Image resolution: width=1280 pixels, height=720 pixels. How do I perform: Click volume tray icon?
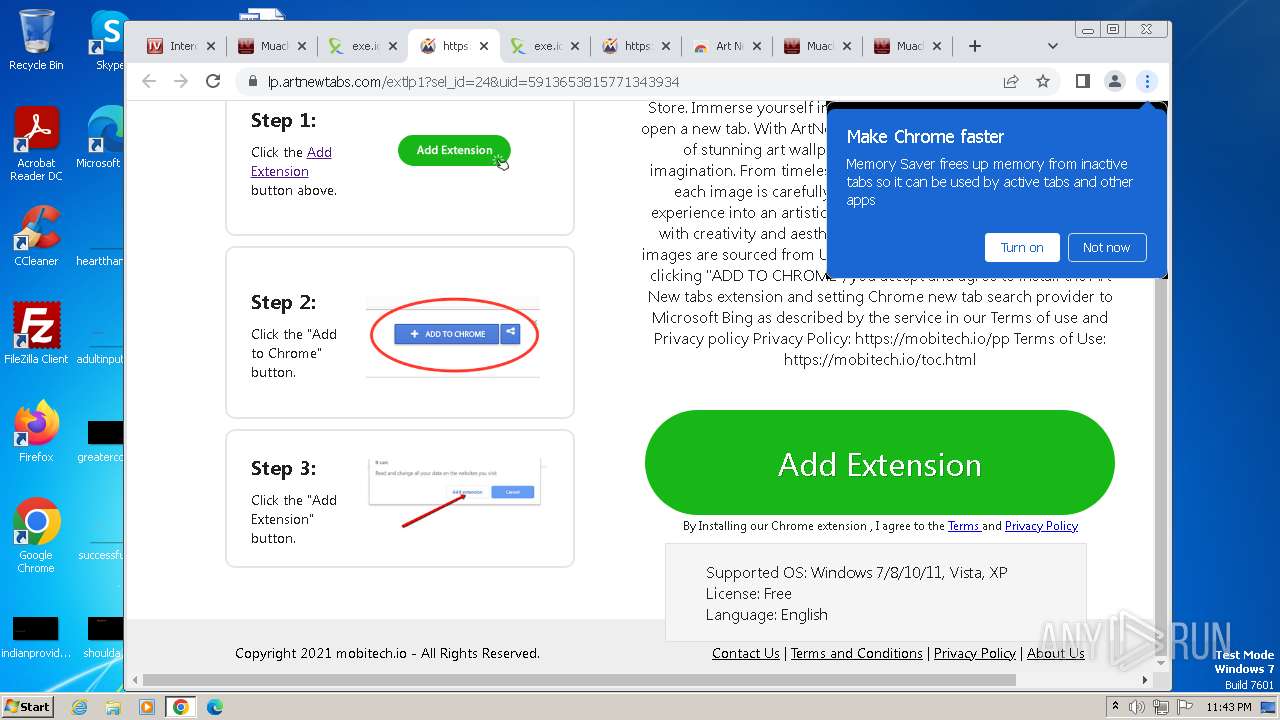[1137, 707]
